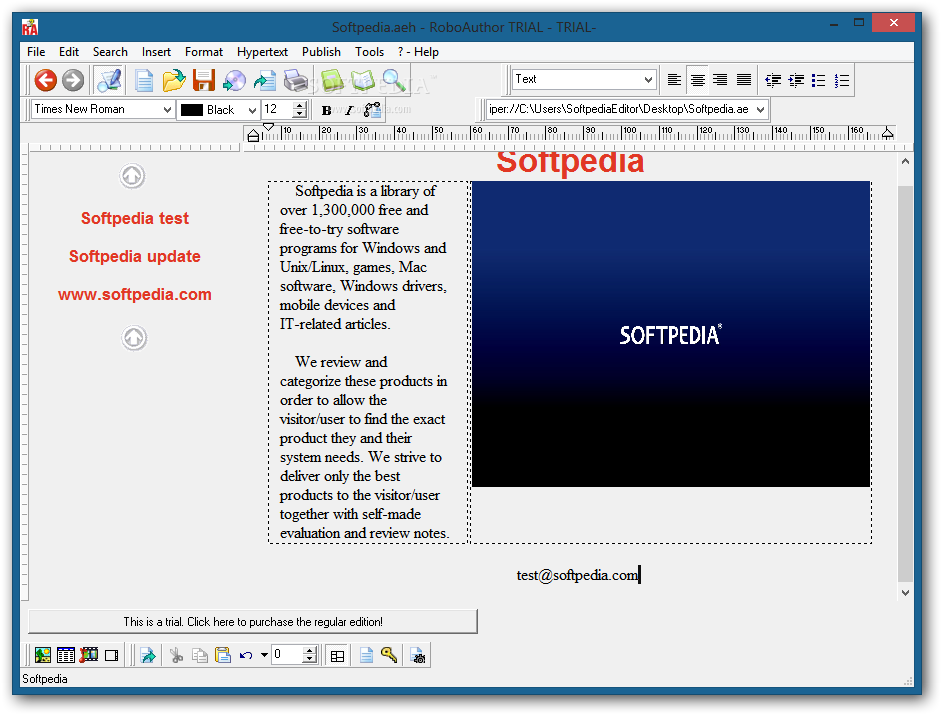Justify the text
The width and height of the screenshot is (942, 715).
tap(744, 80)
